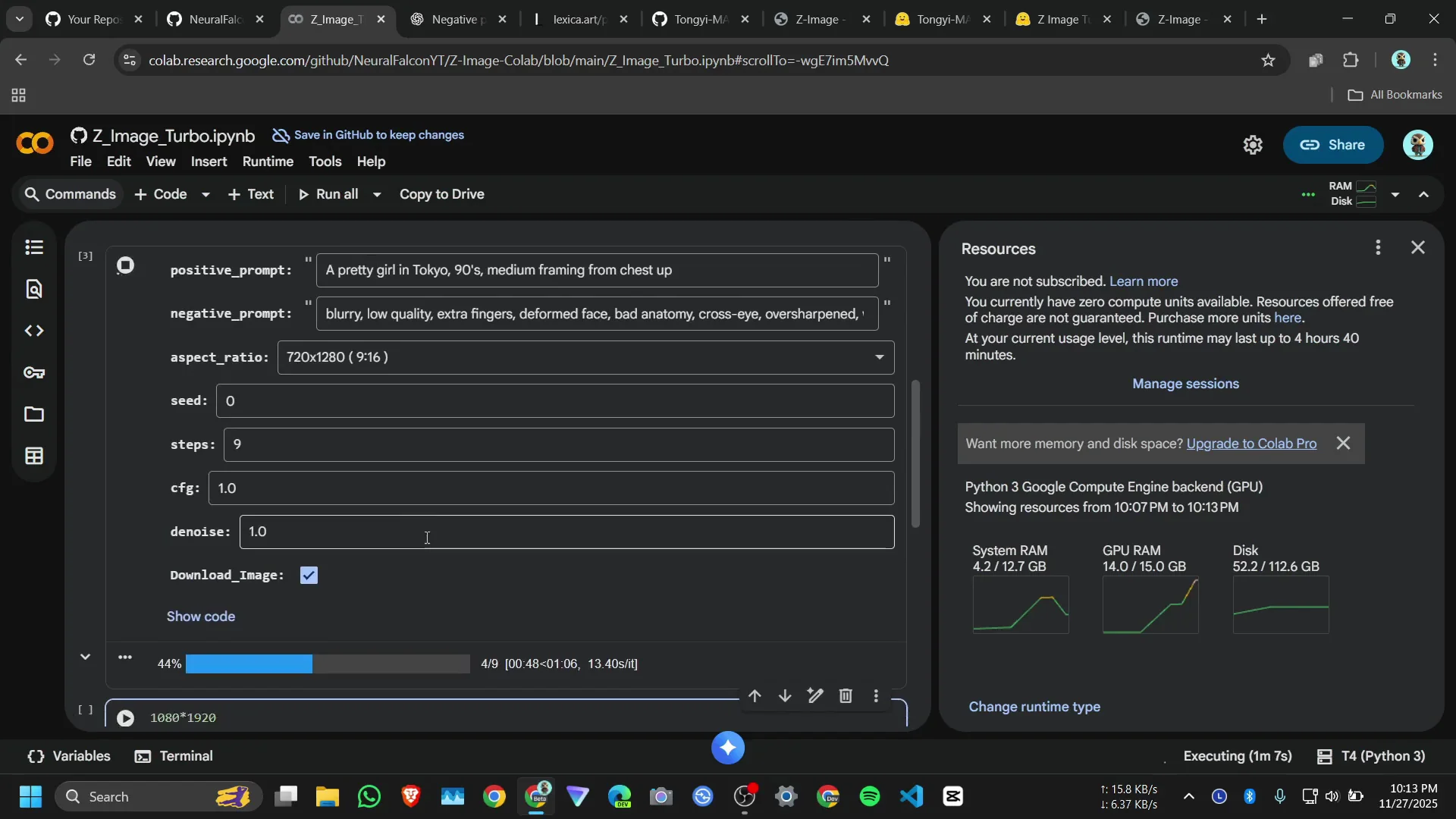Expand the Run all dropdown arrow
This screenshot has width=1456, height=819.
pos(377,195)
